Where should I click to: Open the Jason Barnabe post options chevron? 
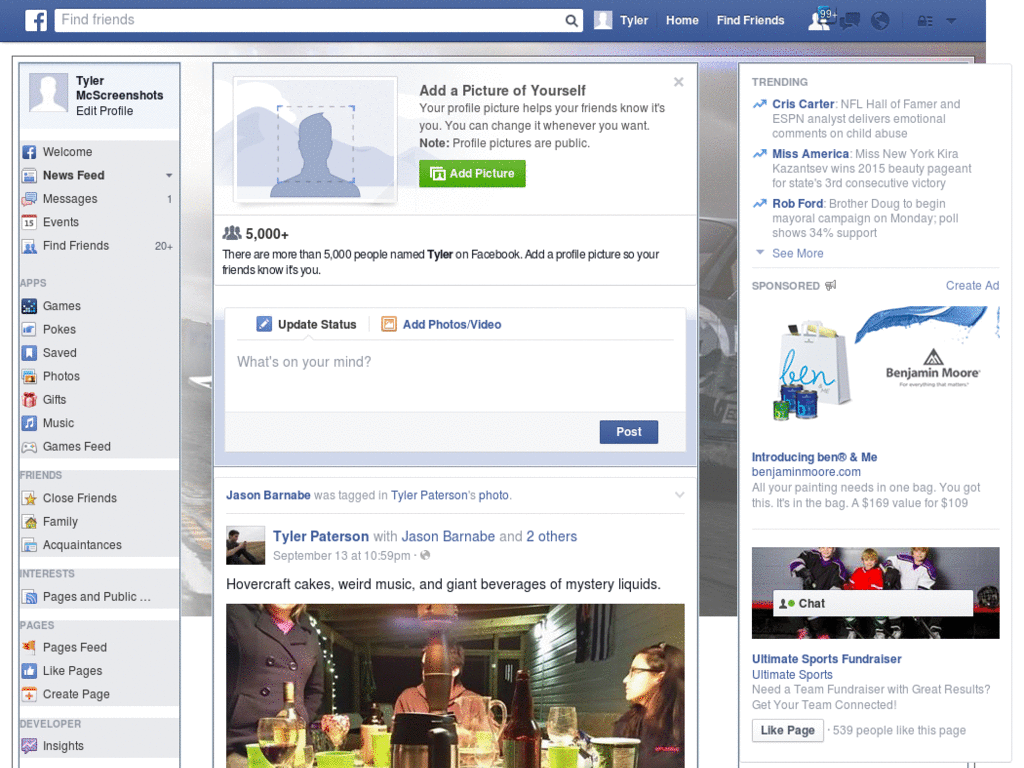coord(679,495)
